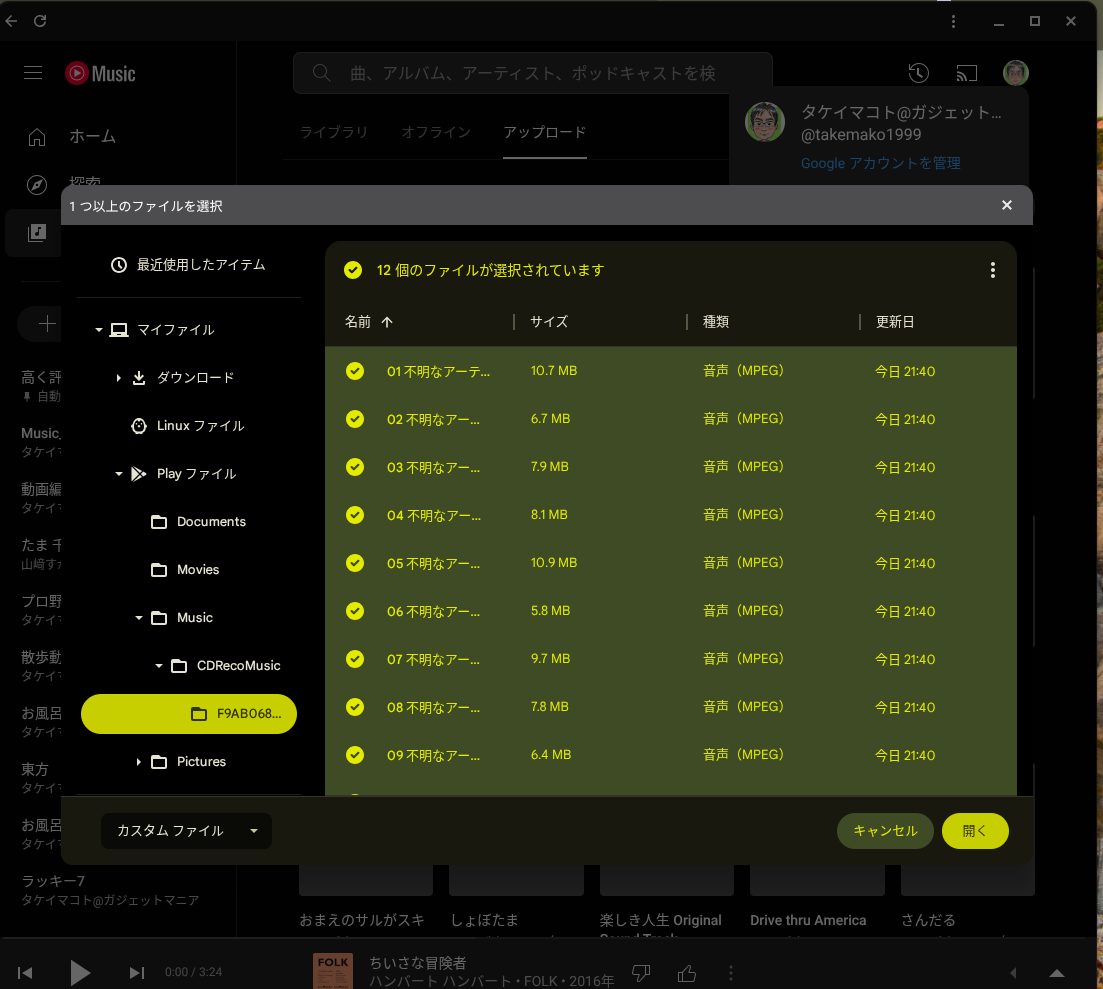The height and width of the screenshot is (989, 1103).
Task: Skip to next track in player bar
Action: pyautogui.click(x=137, y=973)
